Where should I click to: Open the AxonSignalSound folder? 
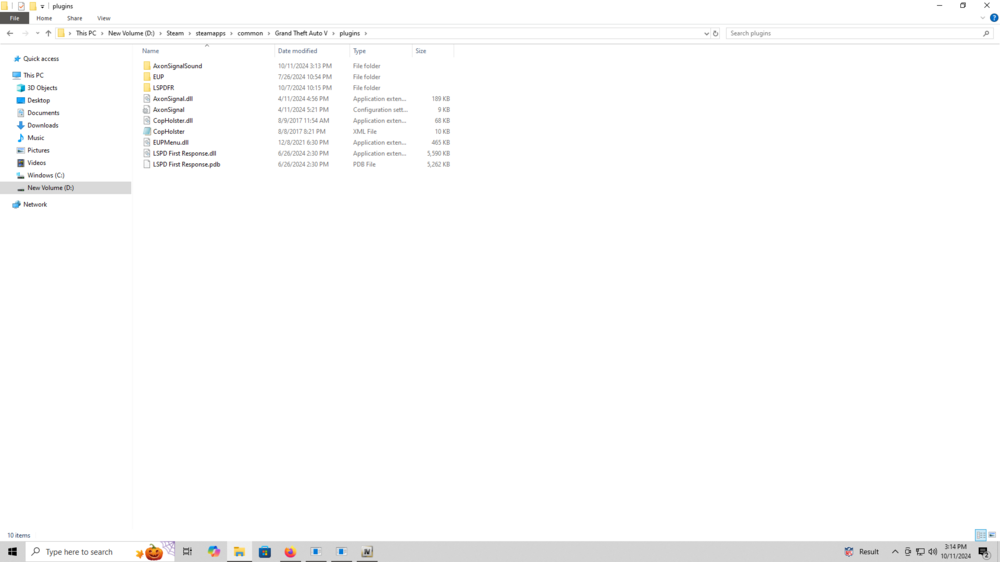click(177, 66)
